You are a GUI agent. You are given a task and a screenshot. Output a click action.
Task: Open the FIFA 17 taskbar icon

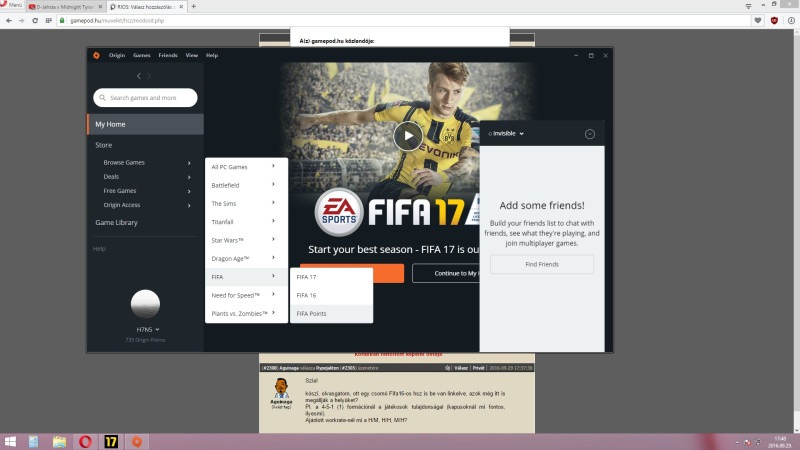tap(111, 441)
